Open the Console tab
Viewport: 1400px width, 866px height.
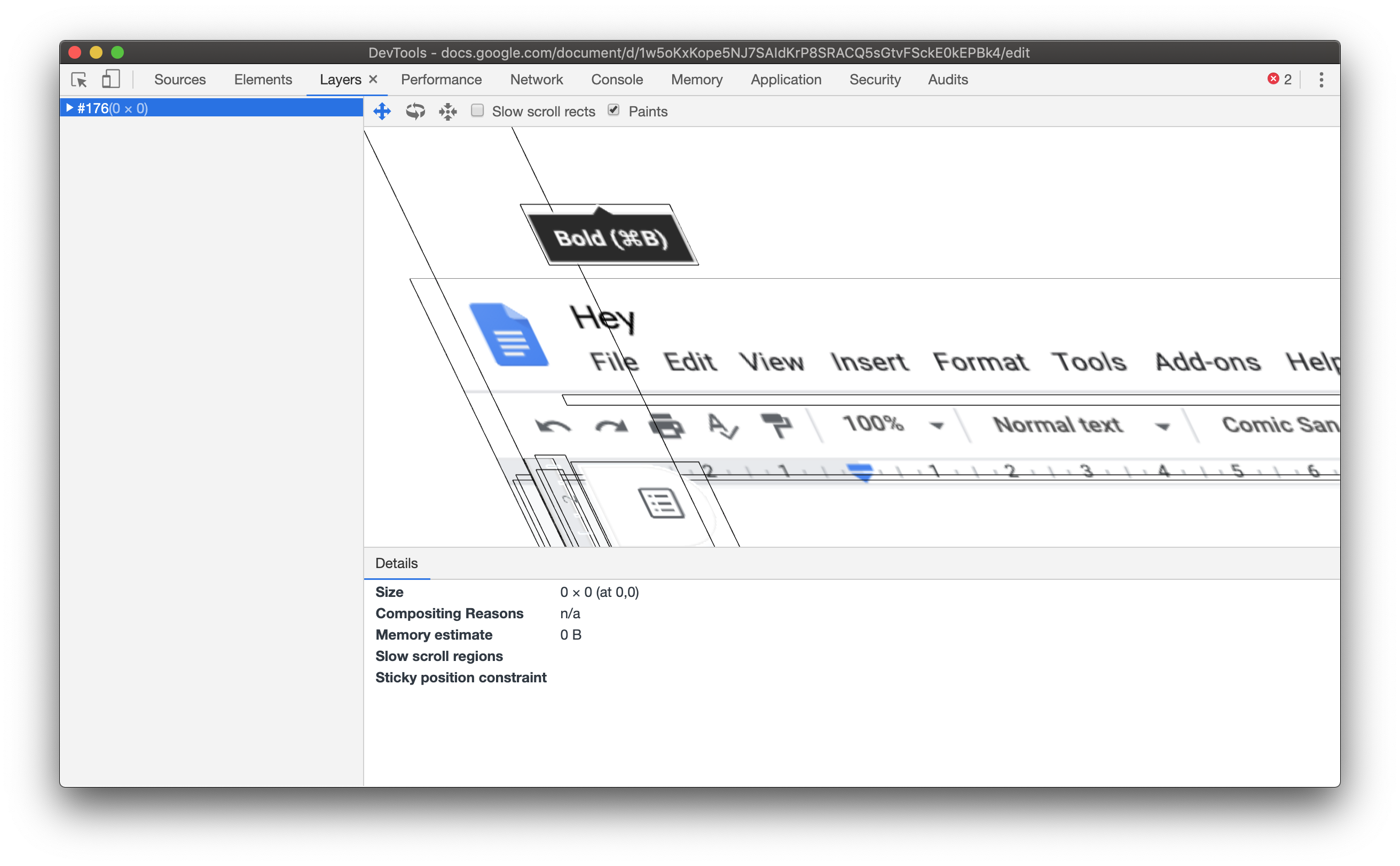[617, 80]
